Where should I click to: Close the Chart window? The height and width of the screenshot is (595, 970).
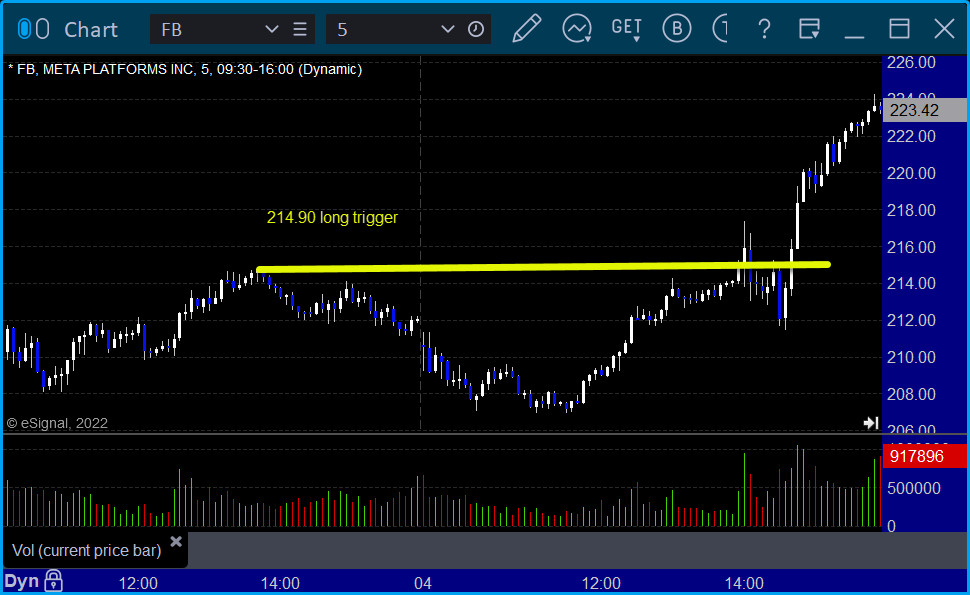[944, 29]
